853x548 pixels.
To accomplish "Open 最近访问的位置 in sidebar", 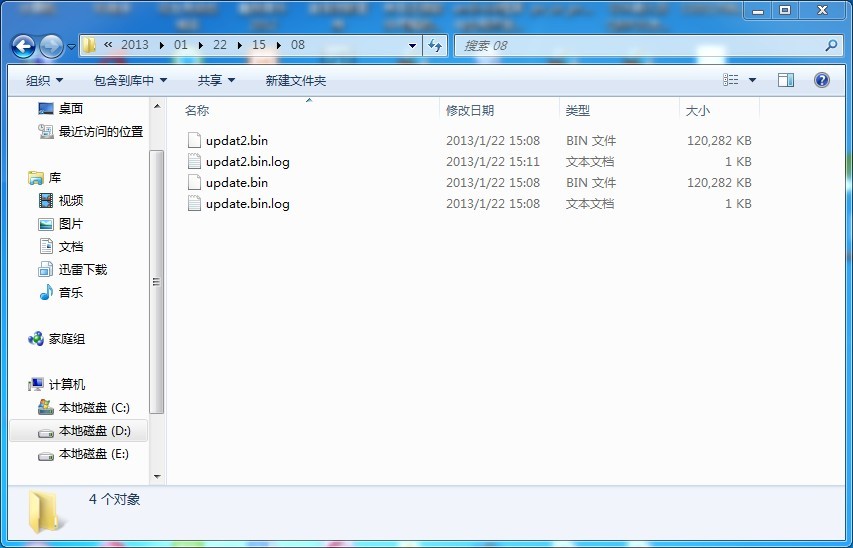I will click(101, 132).
